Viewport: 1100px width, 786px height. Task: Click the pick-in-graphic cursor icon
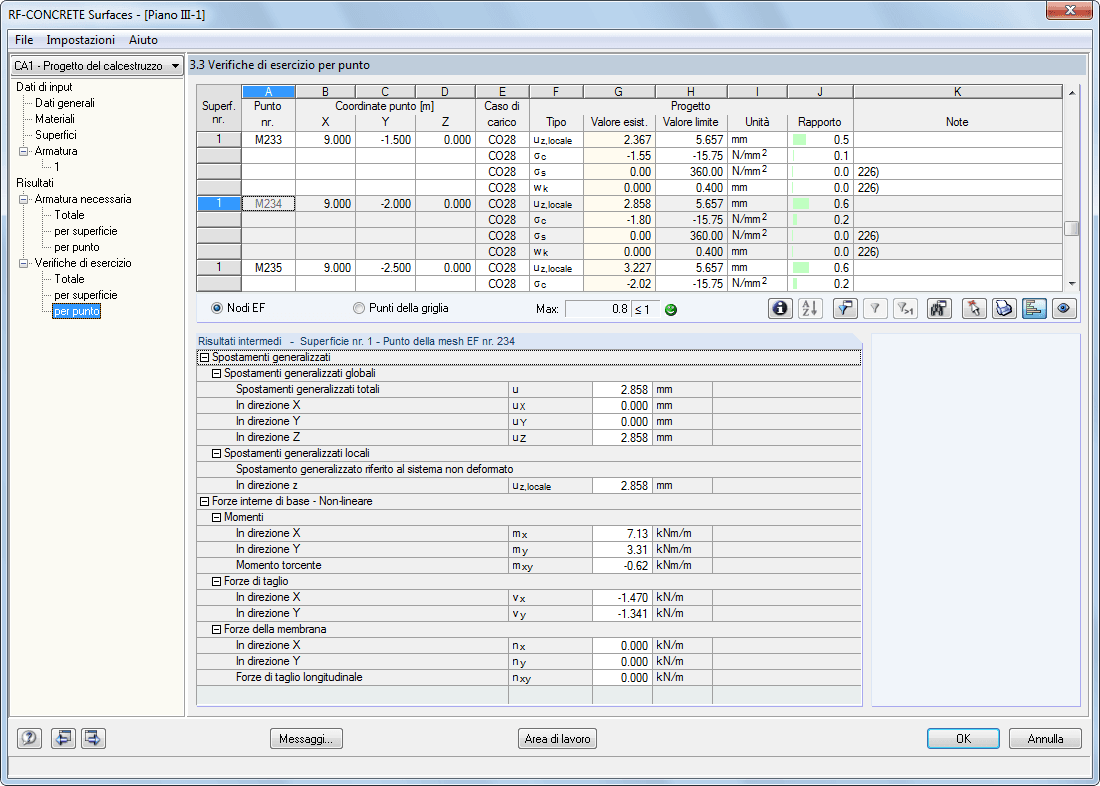click(974, 308)
